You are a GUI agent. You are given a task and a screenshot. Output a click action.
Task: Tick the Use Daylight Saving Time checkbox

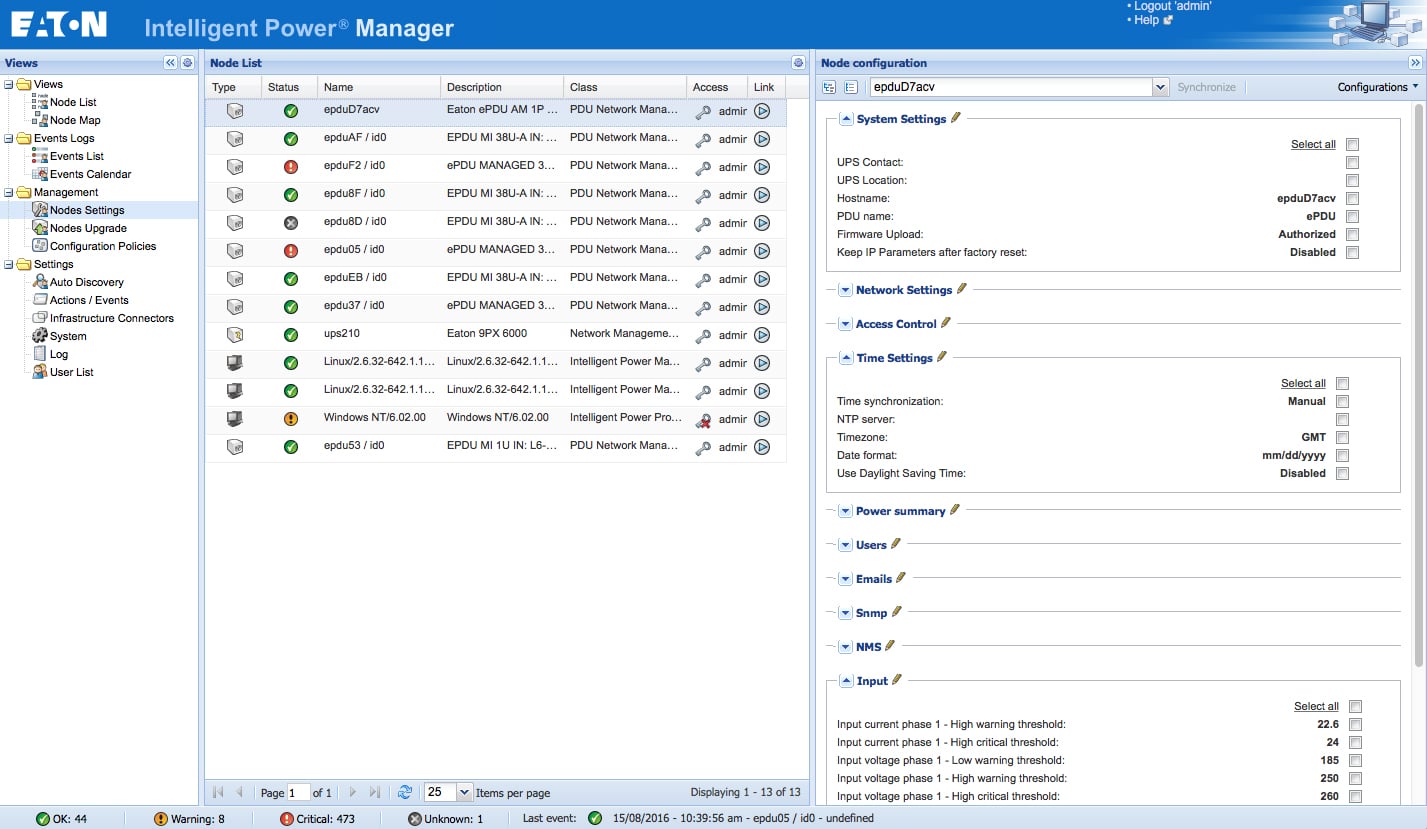click(x=1342, y=473)
